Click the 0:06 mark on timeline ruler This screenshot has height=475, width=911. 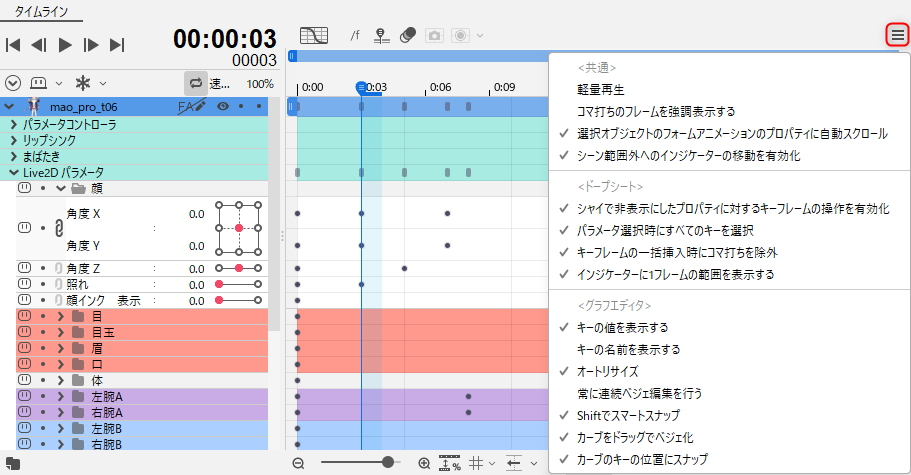441,87
